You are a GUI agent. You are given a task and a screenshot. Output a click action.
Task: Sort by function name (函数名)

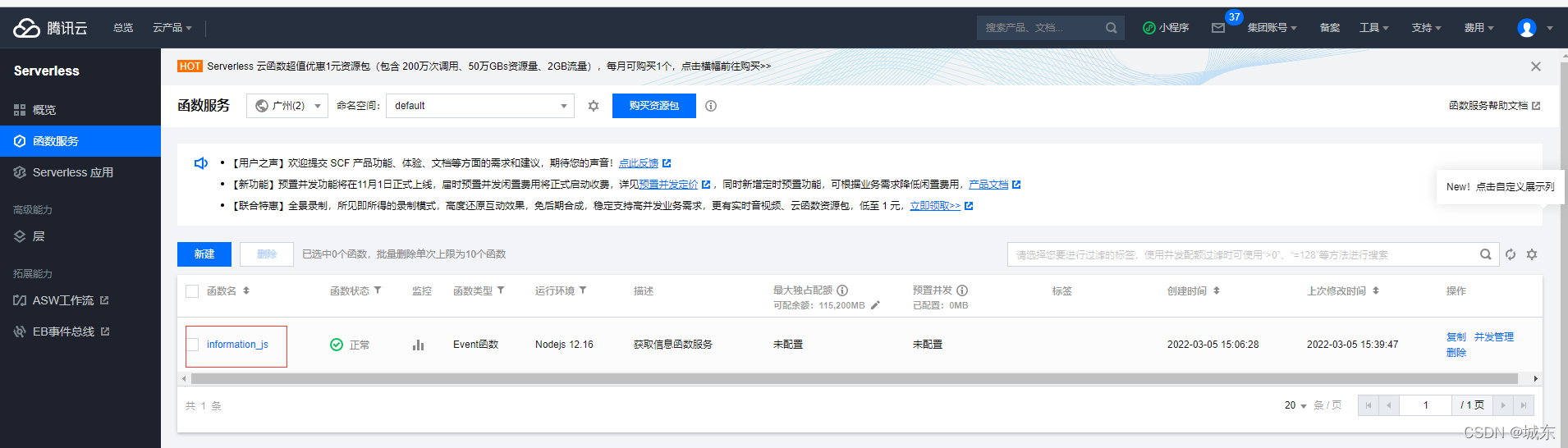point(246,290)
